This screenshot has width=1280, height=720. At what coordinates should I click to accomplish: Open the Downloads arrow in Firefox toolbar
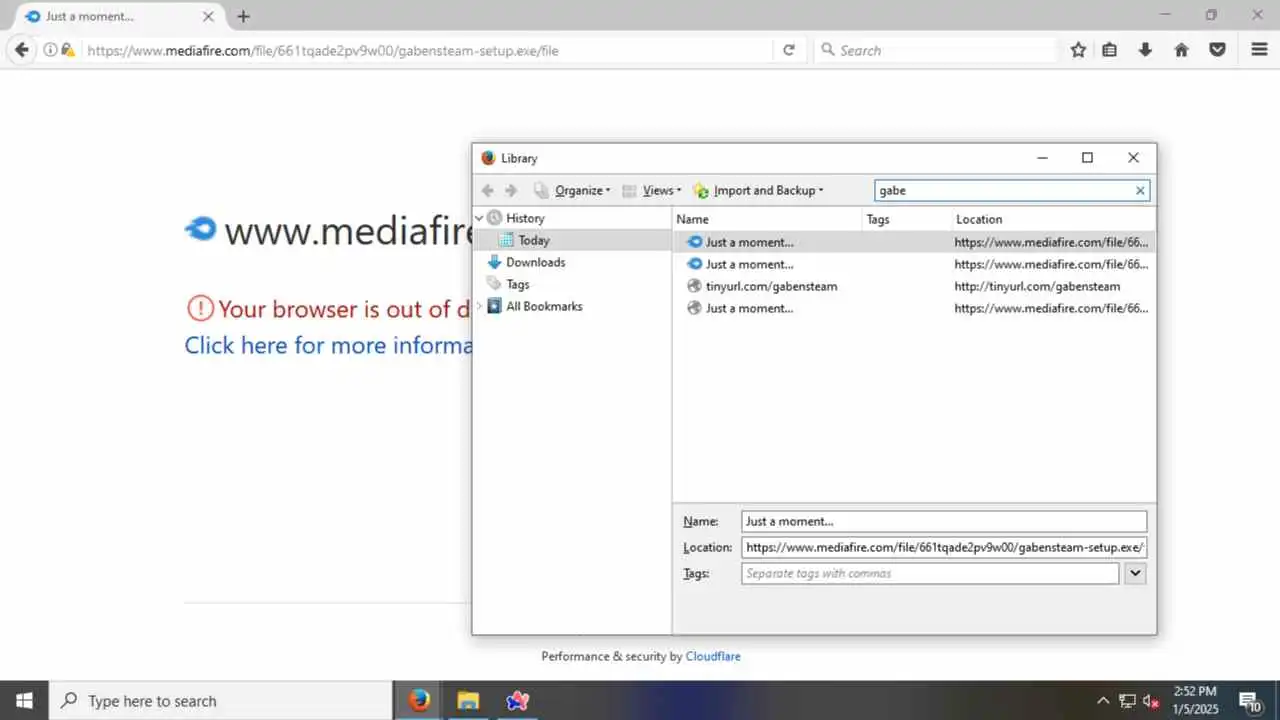tap(1146, 50)
